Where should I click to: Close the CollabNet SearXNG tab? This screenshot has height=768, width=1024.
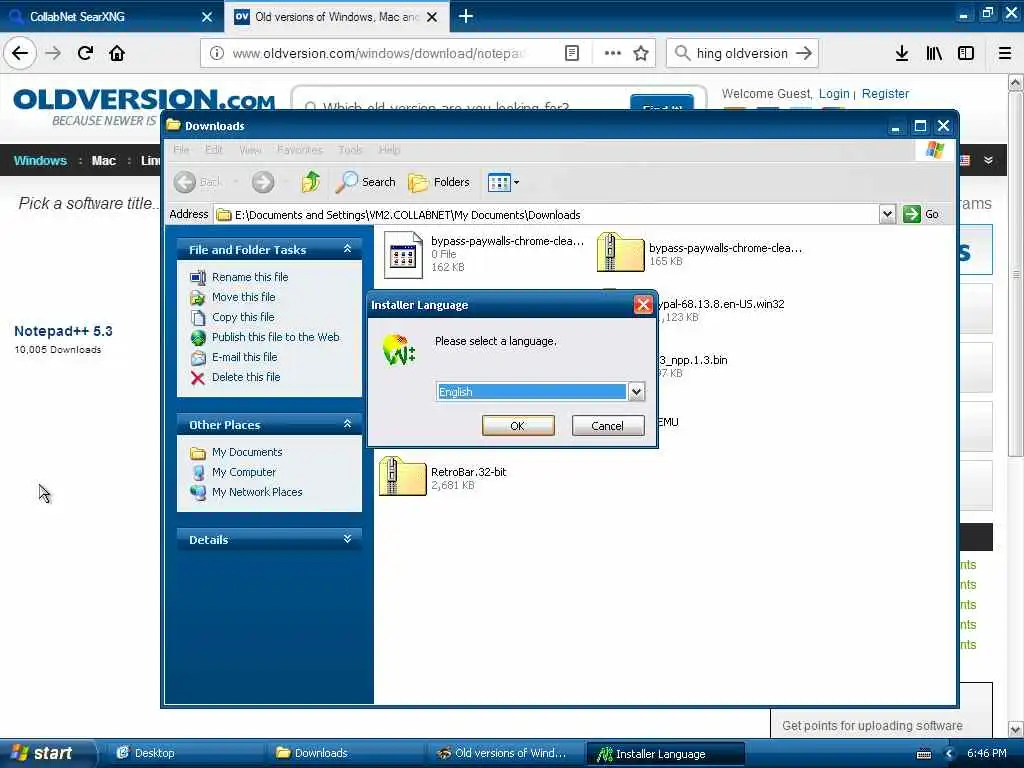[x=206, y=17]
